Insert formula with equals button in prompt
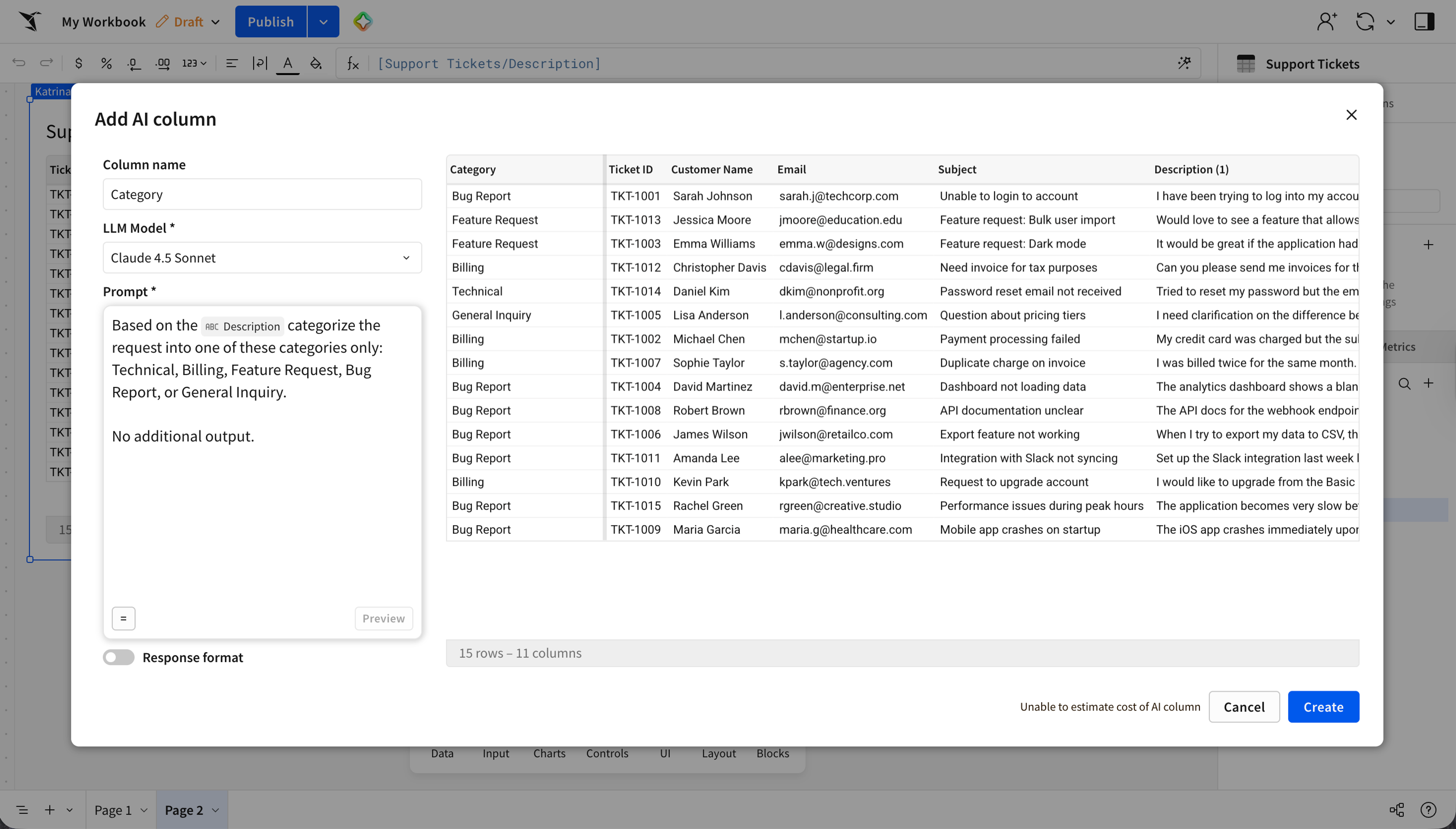The image size is (1456, 829). point(124,618)
